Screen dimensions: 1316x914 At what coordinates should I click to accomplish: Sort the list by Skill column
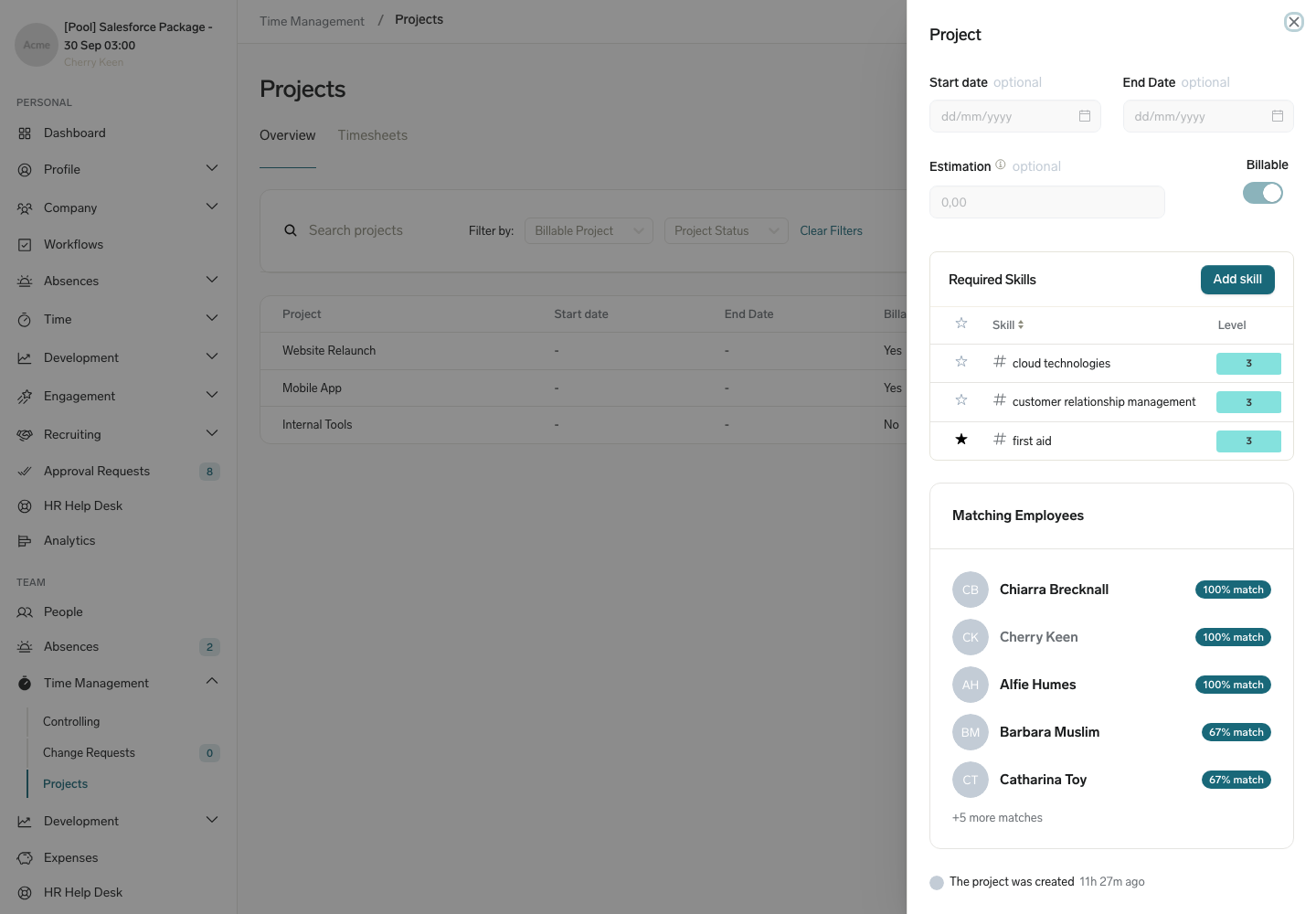1008,325
